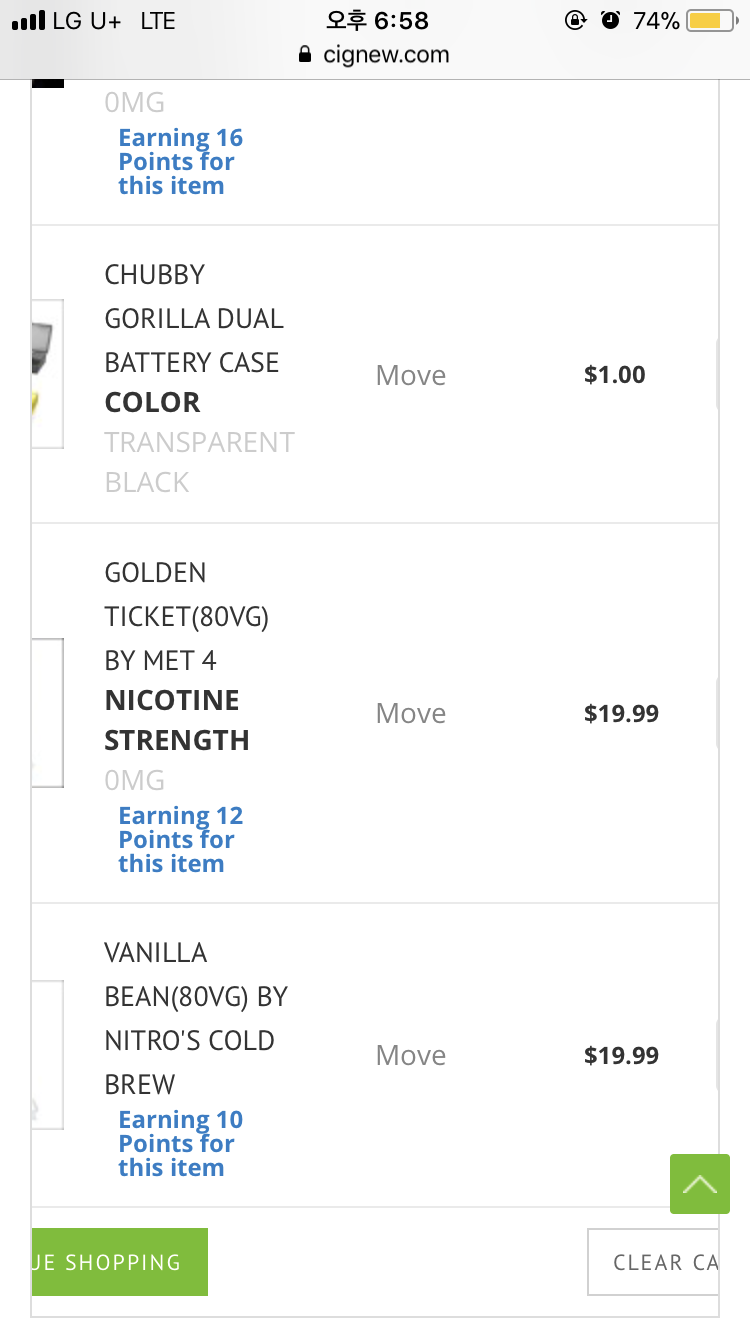Open the Chubby Gorilla battery case thumbnail

[x=47, y=374]
